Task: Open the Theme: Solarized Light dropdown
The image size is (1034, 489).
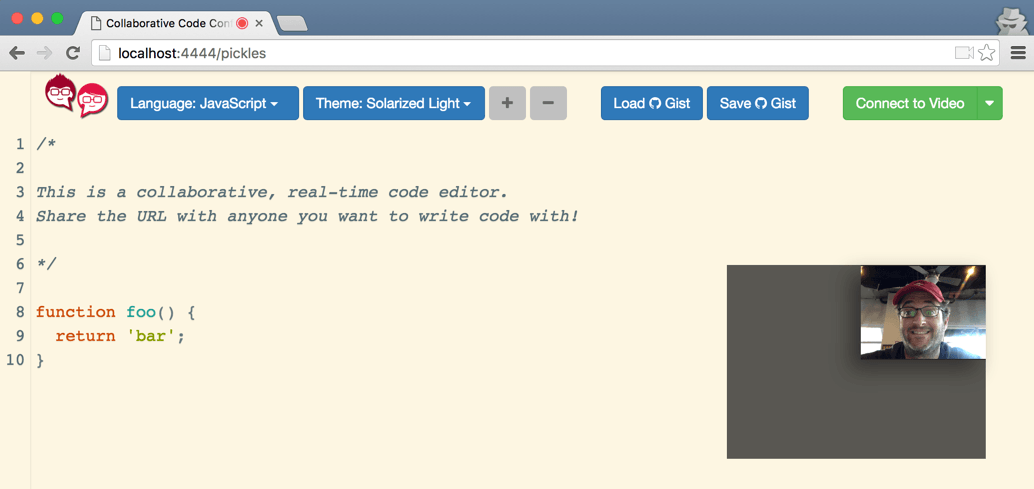Action: [x=394, y=103]
